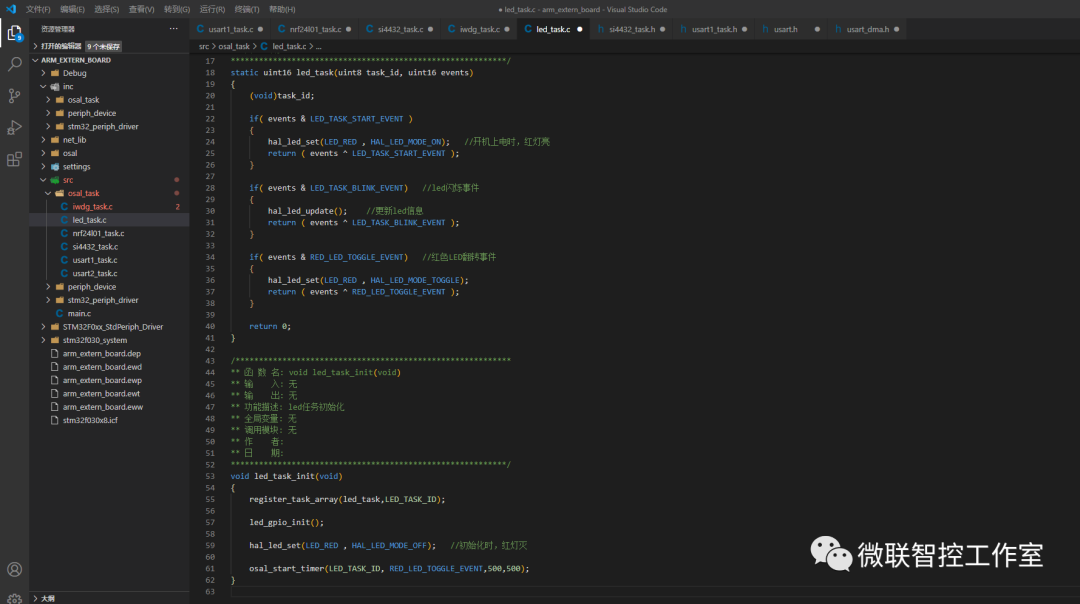Expand the Debug folder

74,73
